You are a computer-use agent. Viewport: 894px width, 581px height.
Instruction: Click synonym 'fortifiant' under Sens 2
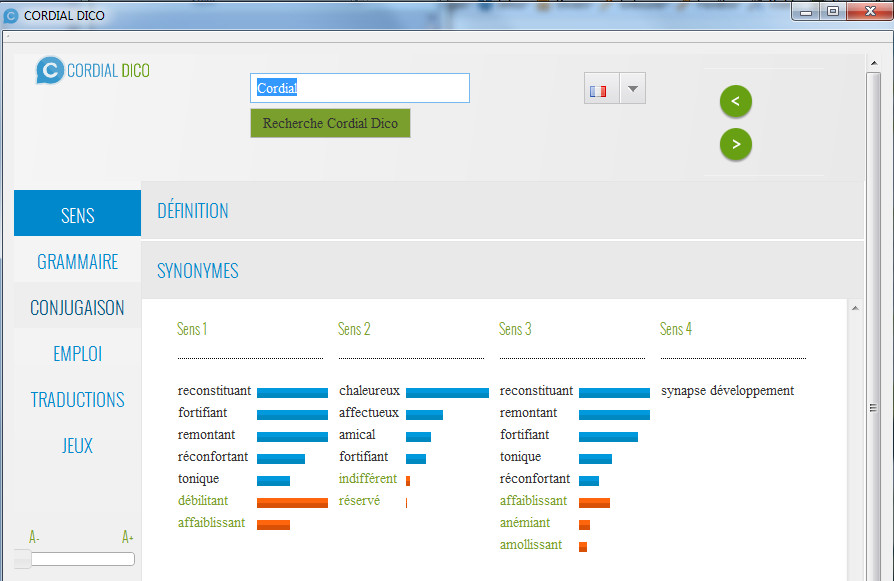364,457
